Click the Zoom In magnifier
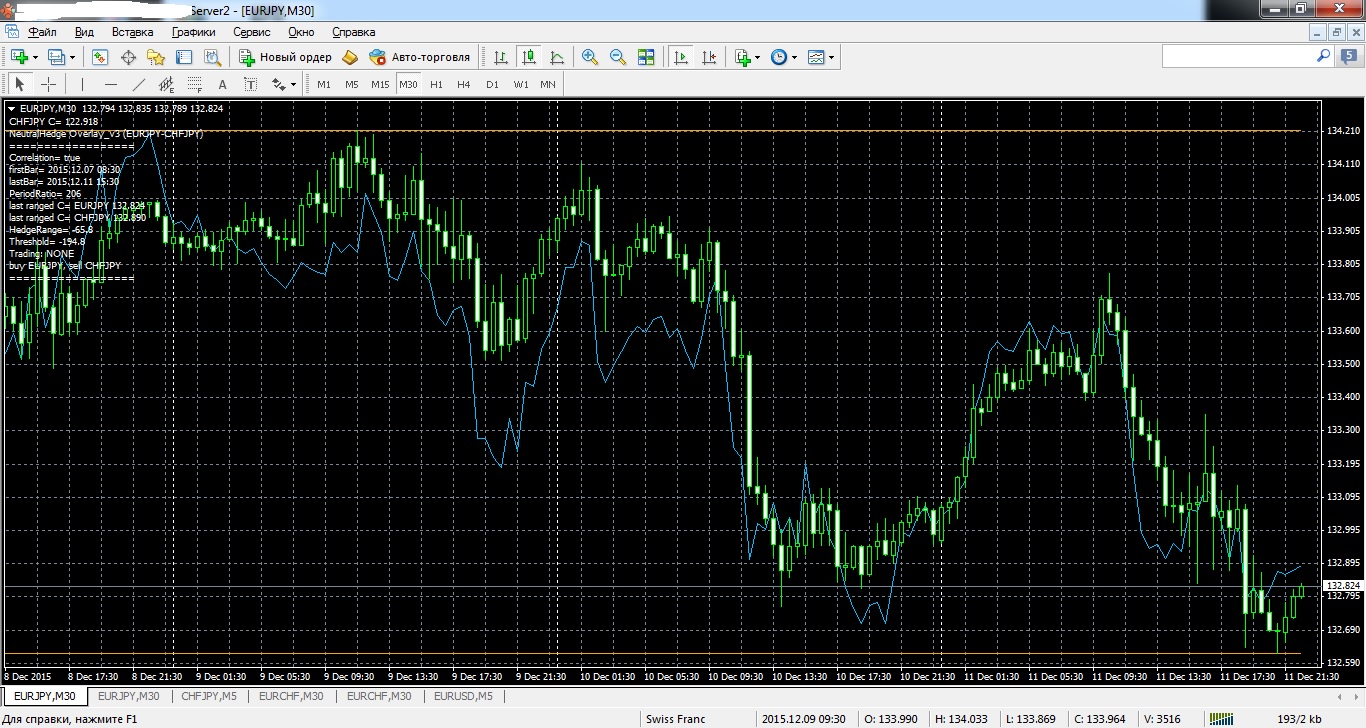Screen dimensions: 1366x728 (x=590, y=57)
